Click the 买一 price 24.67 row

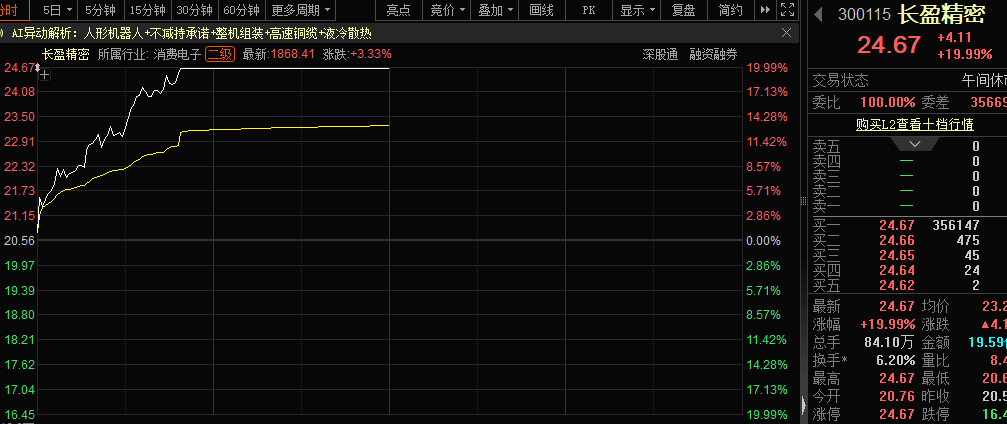point(897,225)
